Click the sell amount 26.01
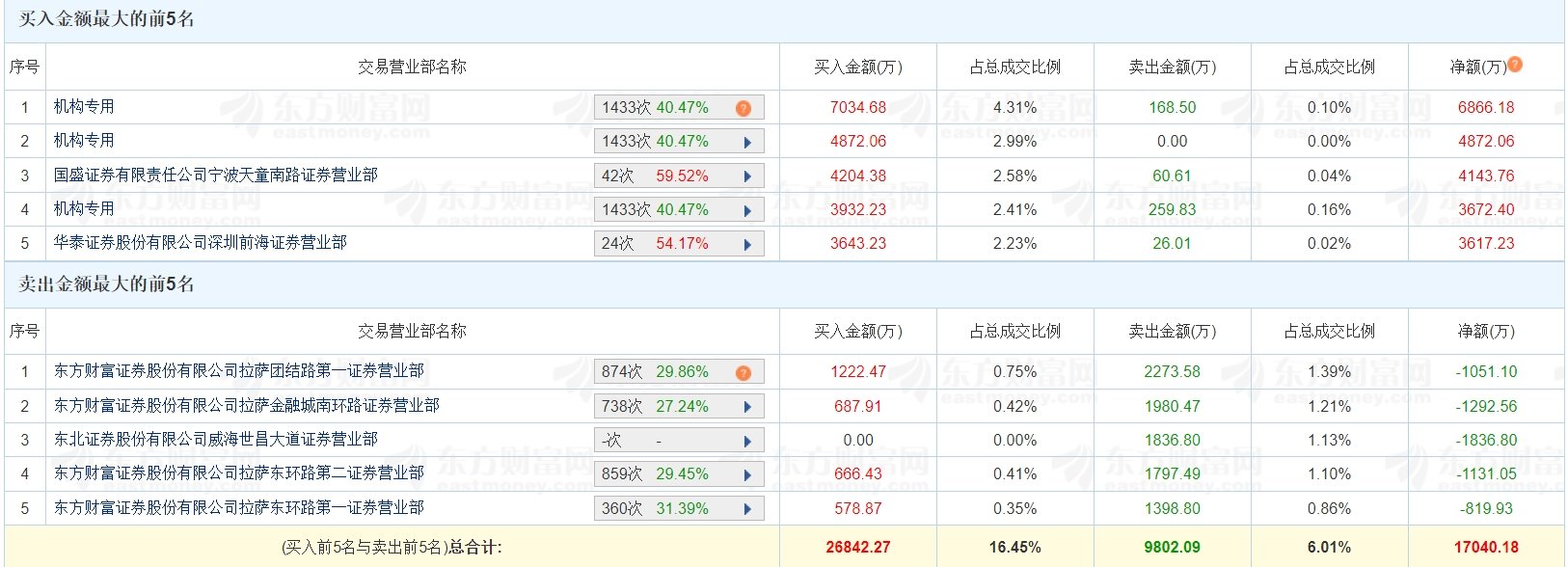The height and width of the screenshot is (567, 1568). point(1173,244)
